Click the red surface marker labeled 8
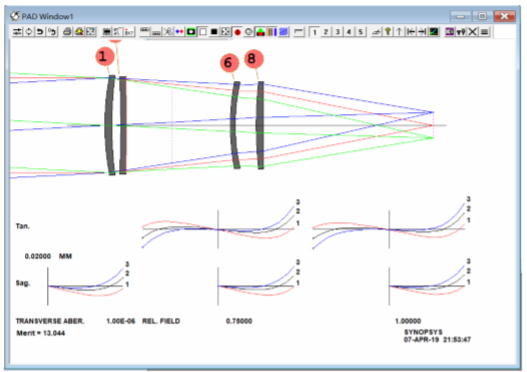The height and width of the screenshot is (372, 527). click(253, 59)
